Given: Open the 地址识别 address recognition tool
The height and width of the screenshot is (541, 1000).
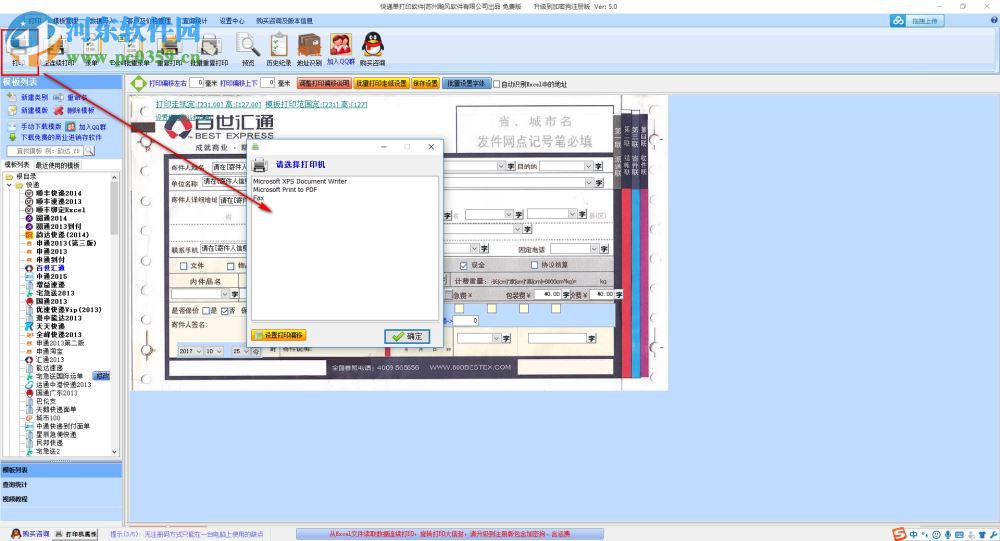Looking at the screenshot, I should click(309, 50).
